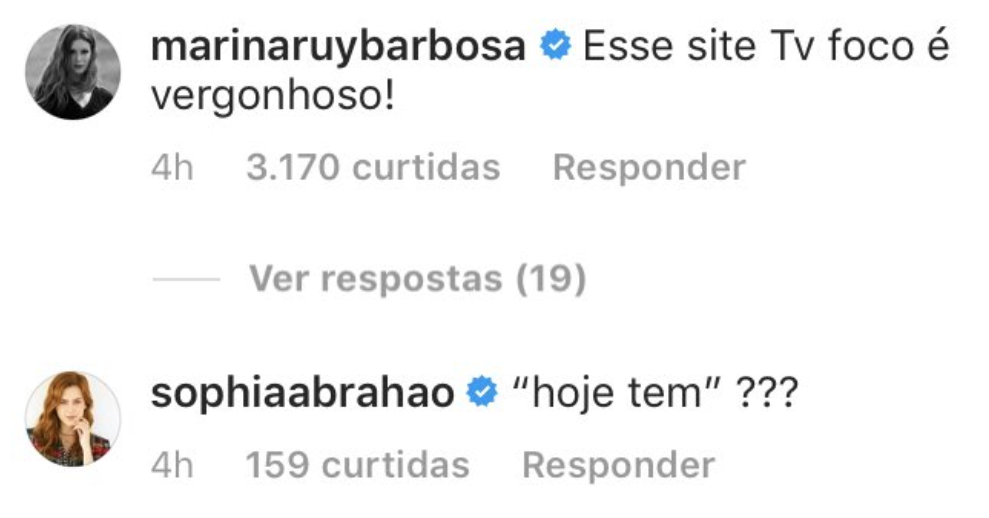
Task: Click the verified badge next to marinaruybarbosa
Action: click(555, 46)
